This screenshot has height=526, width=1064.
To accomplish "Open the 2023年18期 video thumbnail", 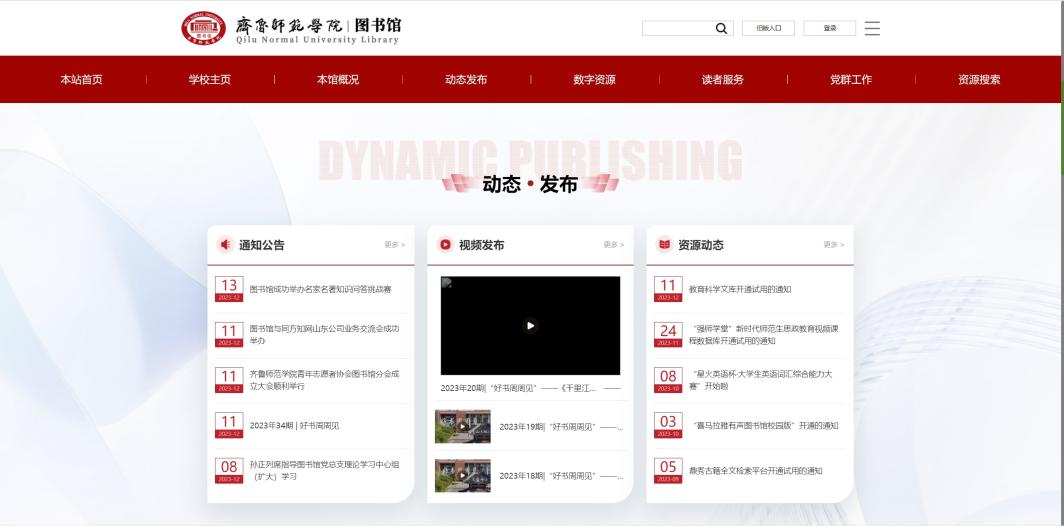I will coord(462,475).
